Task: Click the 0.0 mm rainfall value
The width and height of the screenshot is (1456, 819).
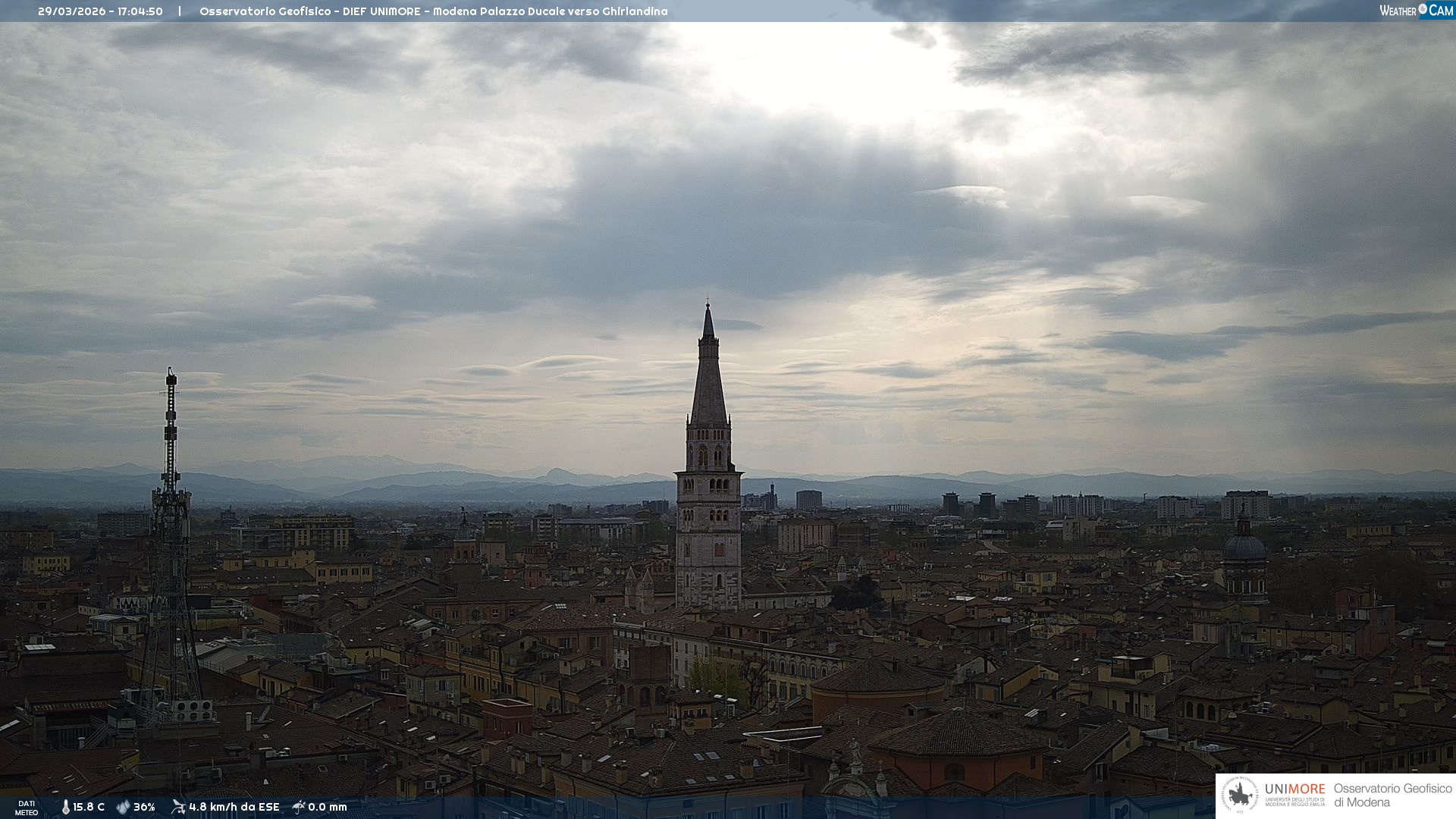Action: point(328,807)
